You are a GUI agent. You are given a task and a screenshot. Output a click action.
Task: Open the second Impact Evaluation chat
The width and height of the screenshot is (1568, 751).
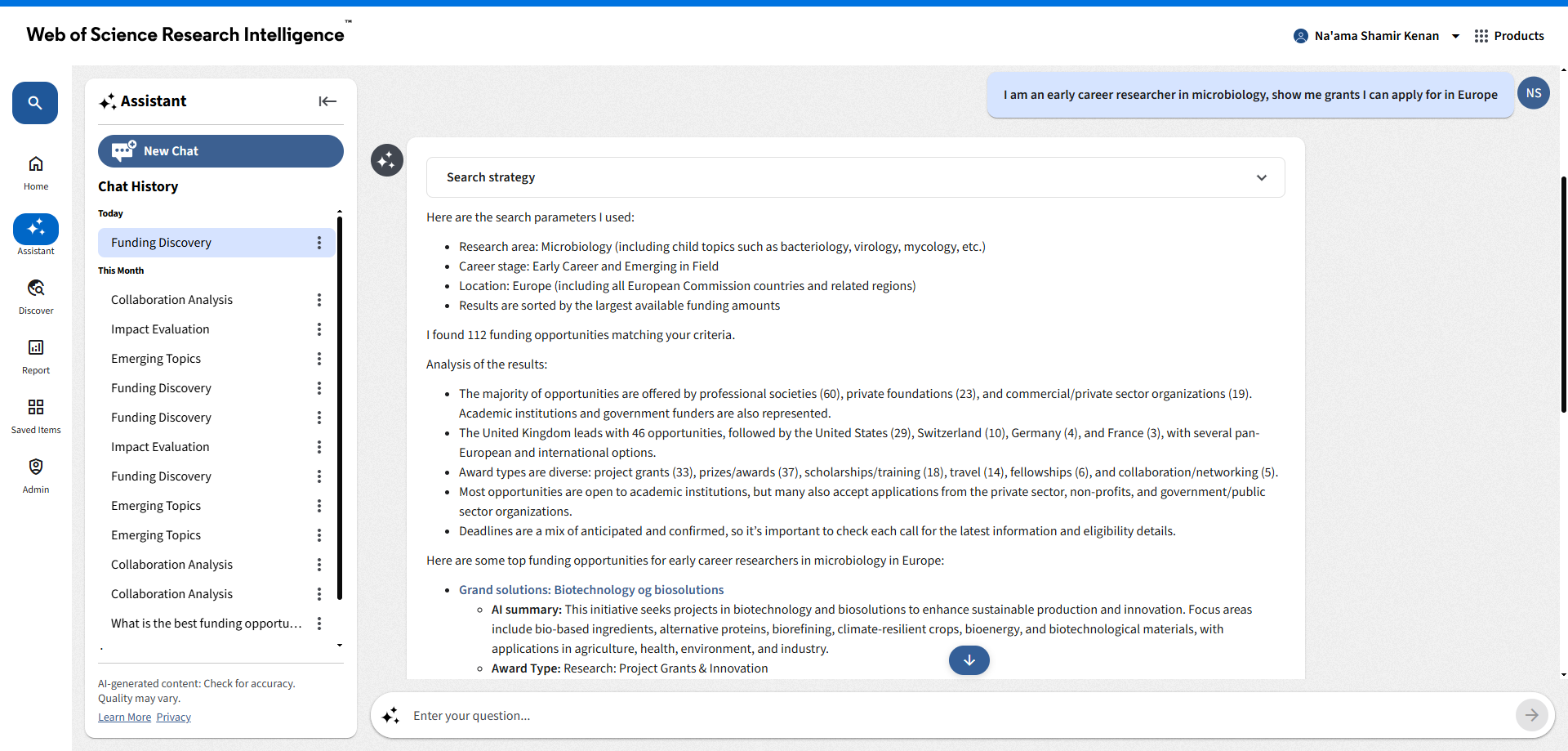(160, 447)
